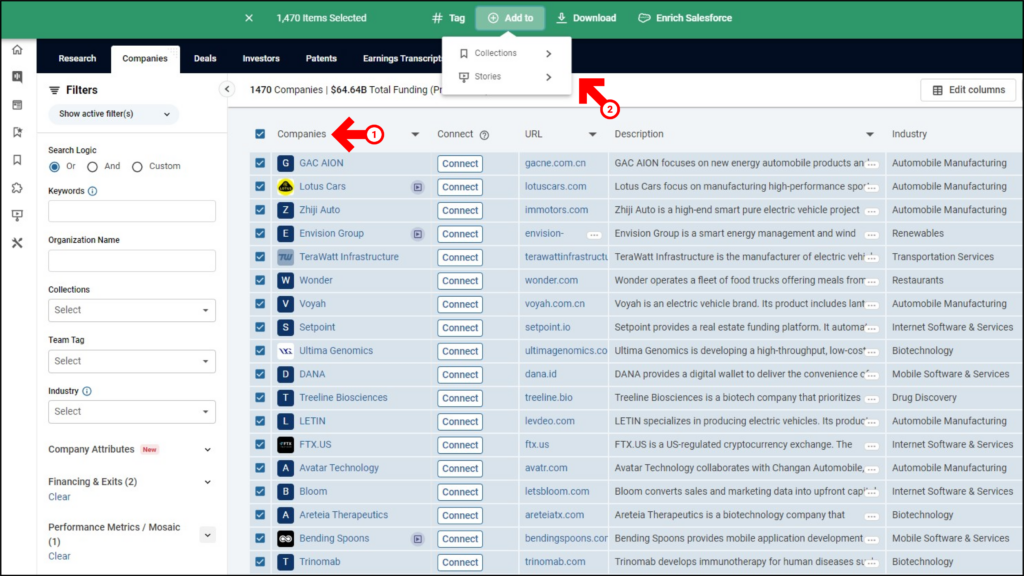Viewport: 1024px width, 576px height.
Task: Open the tools wrench icon in the sidebar
Action: tap(18, 243)
